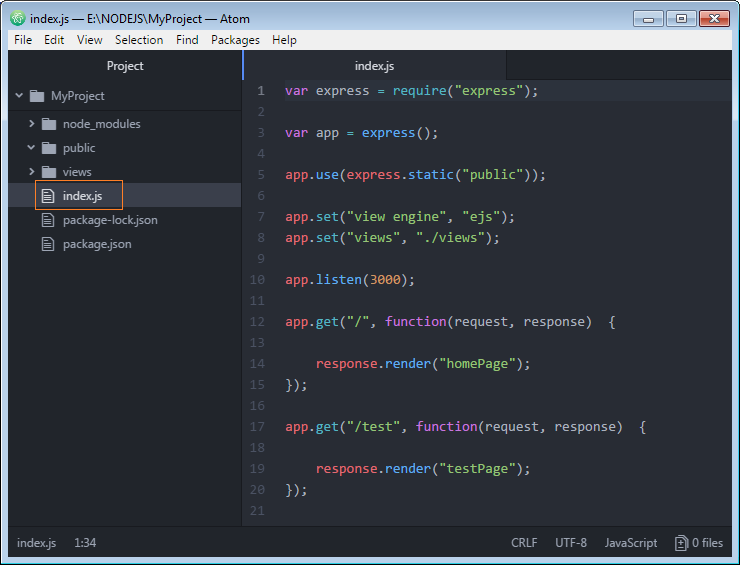
Task: Select MyProject label in tree view
Action: 78,96
